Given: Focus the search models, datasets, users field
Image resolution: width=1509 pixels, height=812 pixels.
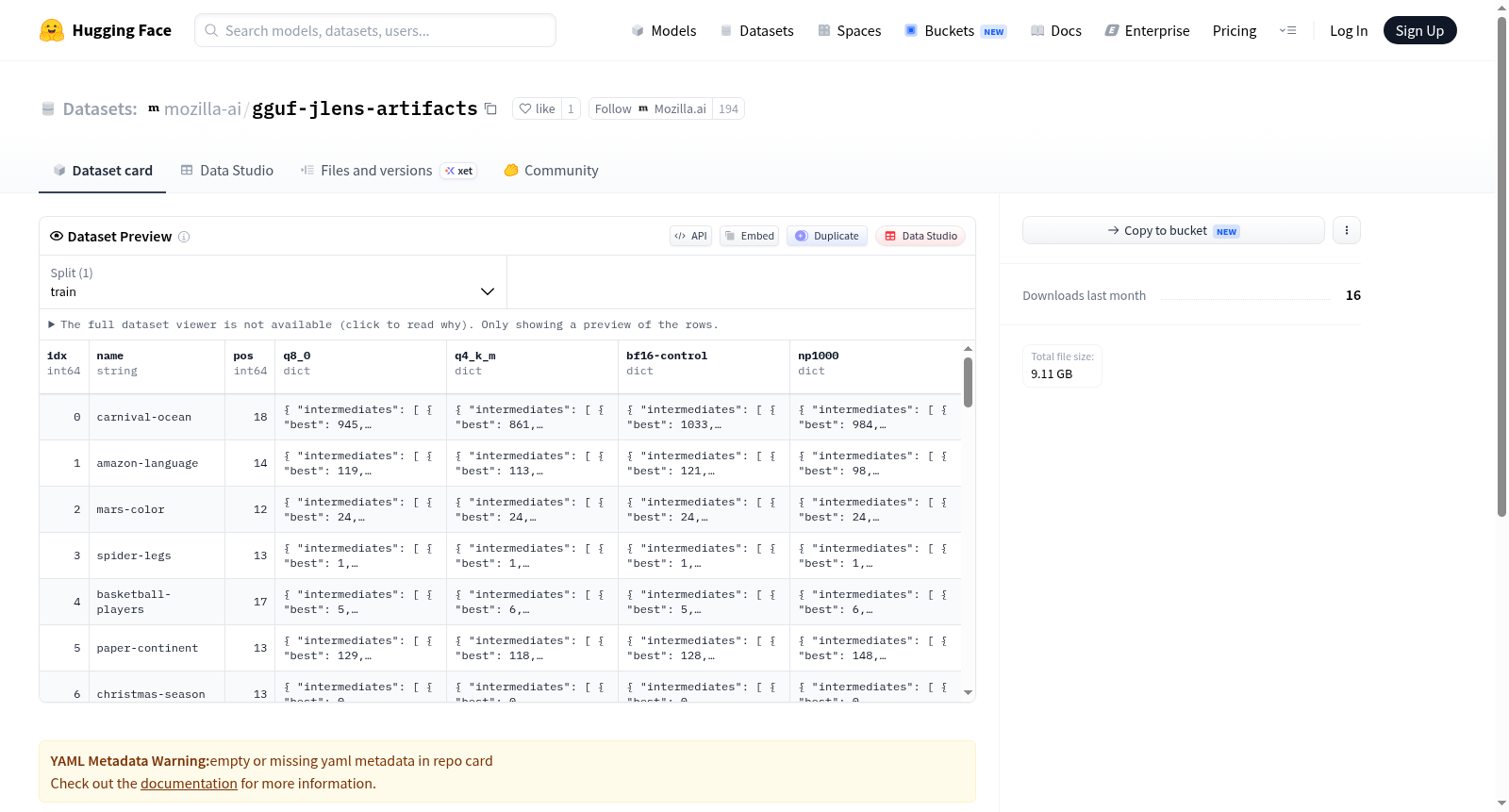Looking at the screenshot, I should click(375, 30).
